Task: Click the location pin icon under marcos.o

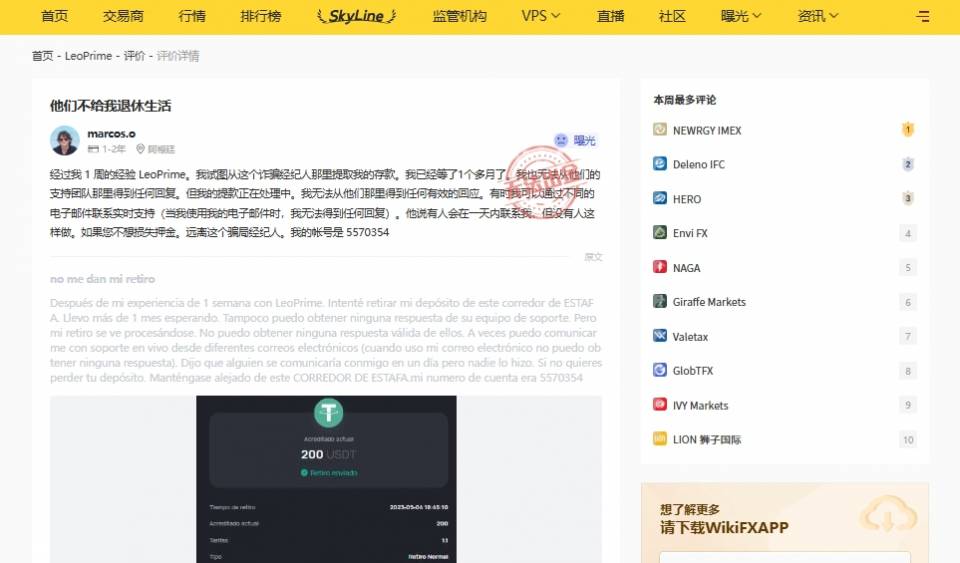Action: [140, 149]
